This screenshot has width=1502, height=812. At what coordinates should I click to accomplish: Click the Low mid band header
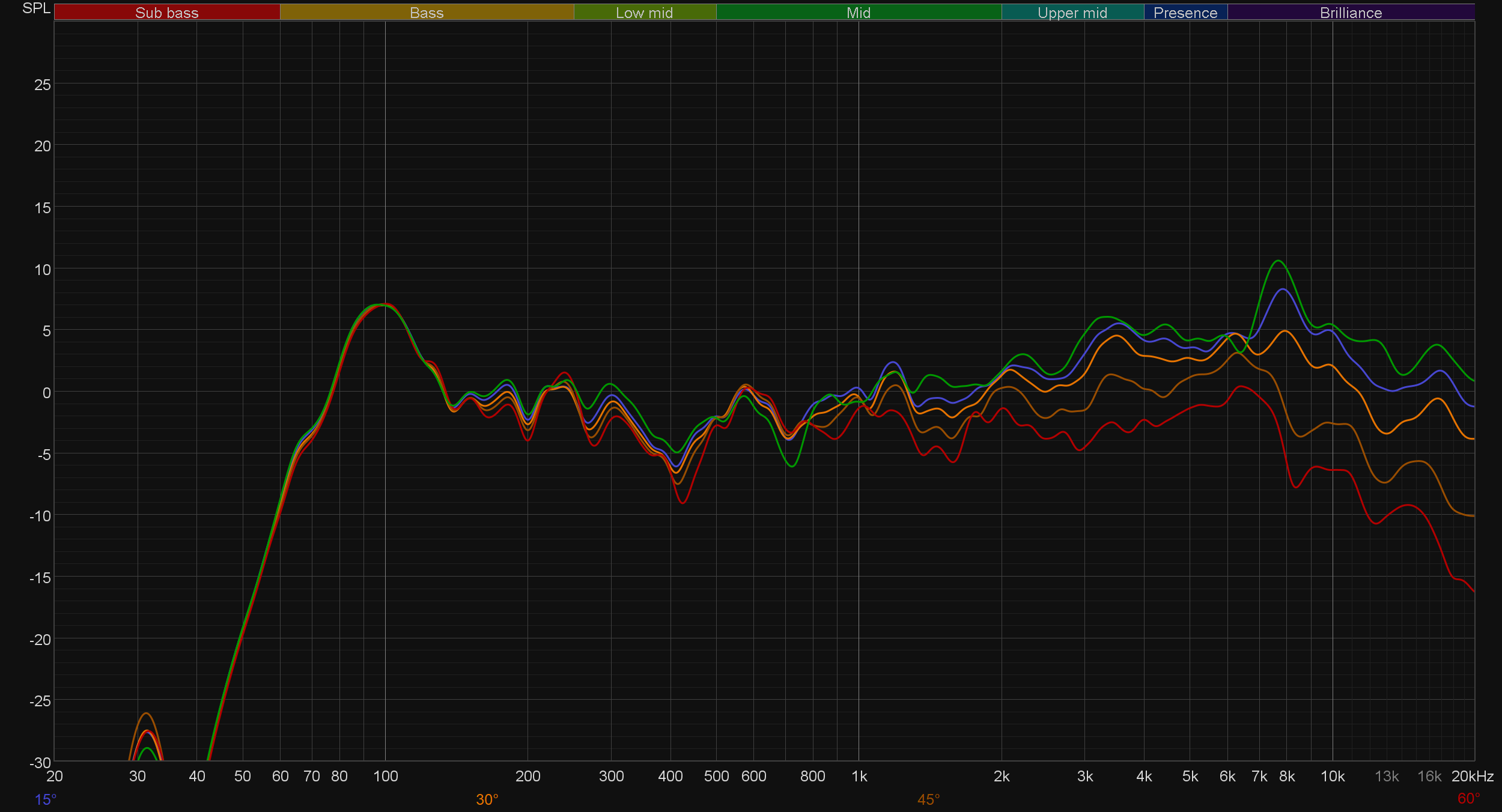pyautogui.click(x=644, y=13)
